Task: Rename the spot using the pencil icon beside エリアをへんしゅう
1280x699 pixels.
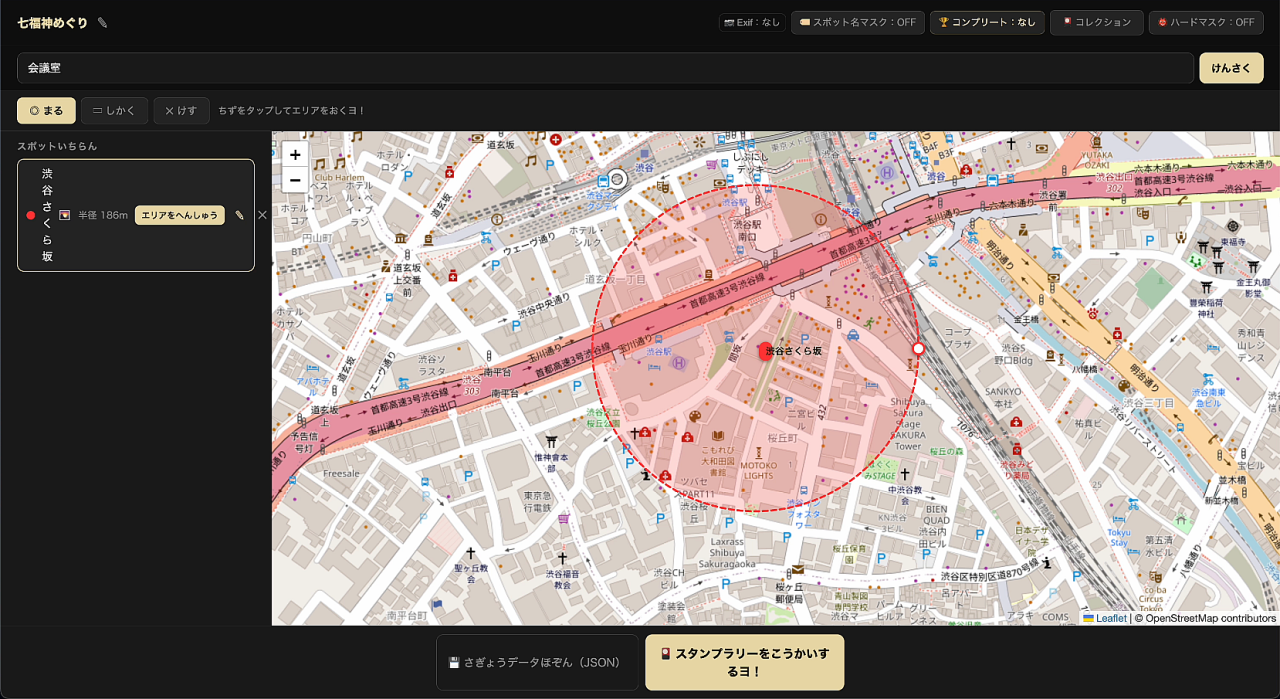Action: pyautogui.click(x=239, y=215)
